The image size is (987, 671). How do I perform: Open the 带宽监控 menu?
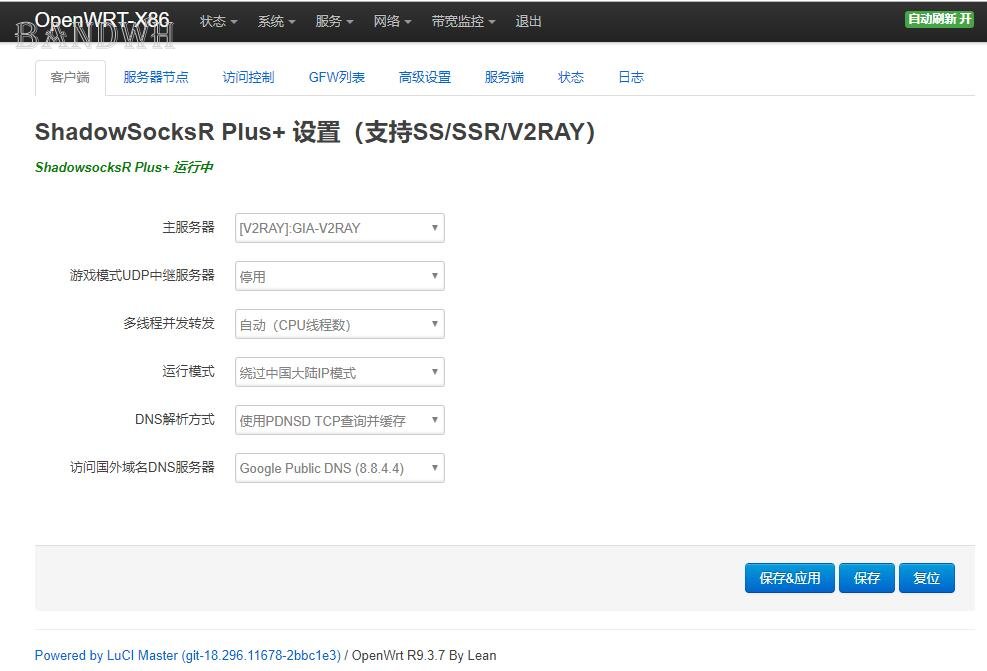(463, 21)
